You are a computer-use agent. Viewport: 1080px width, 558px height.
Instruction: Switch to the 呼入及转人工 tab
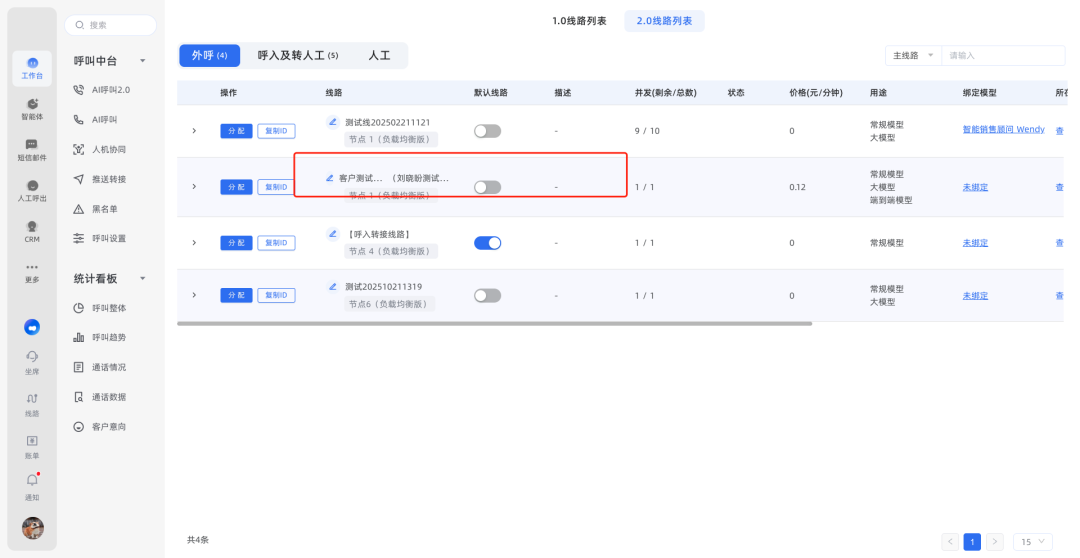coord(297,56)
